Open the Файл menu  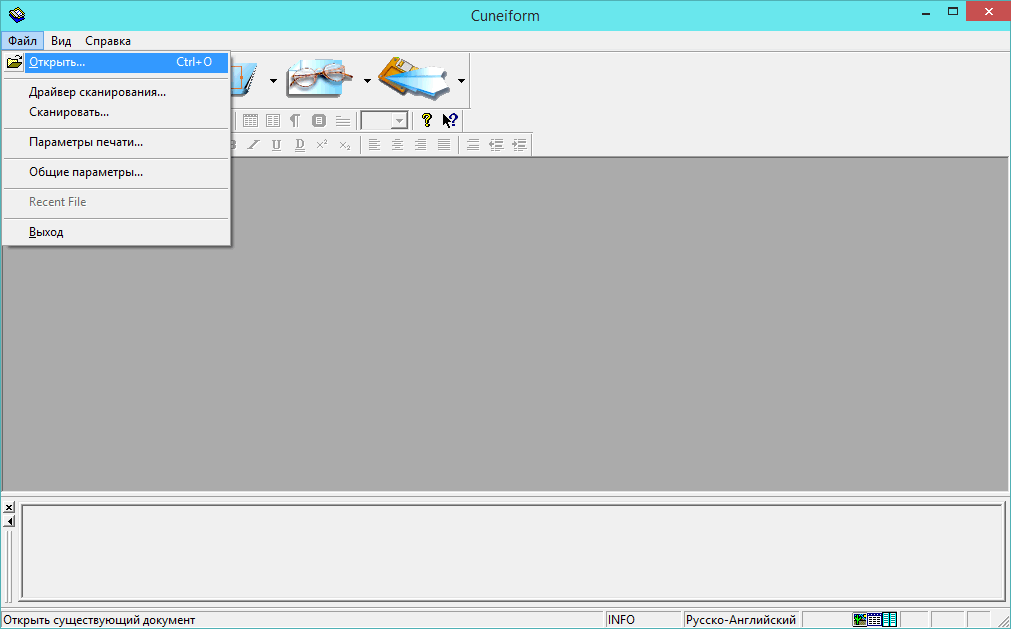tap(23, 41)
